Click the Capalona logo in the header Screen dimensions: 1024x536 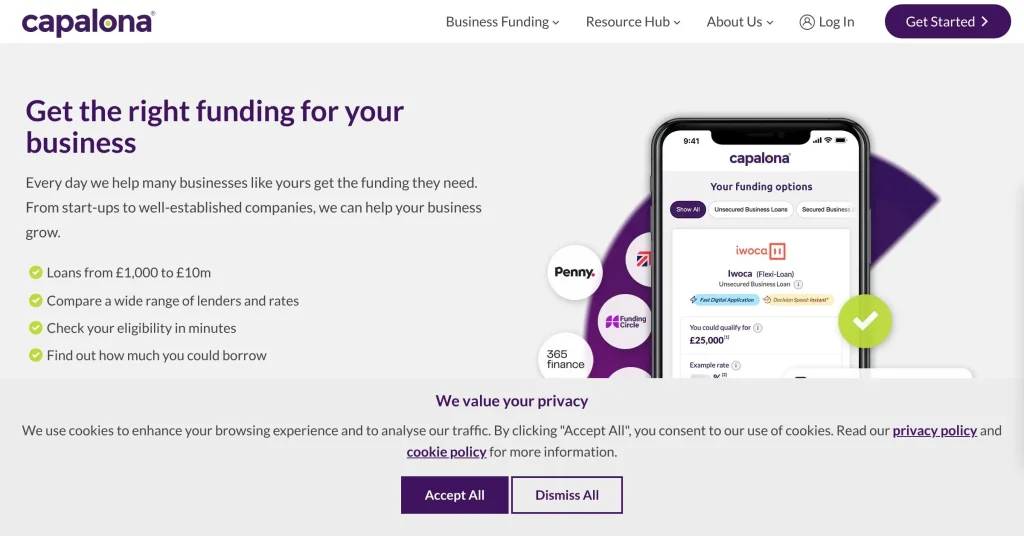coord(88,22)
